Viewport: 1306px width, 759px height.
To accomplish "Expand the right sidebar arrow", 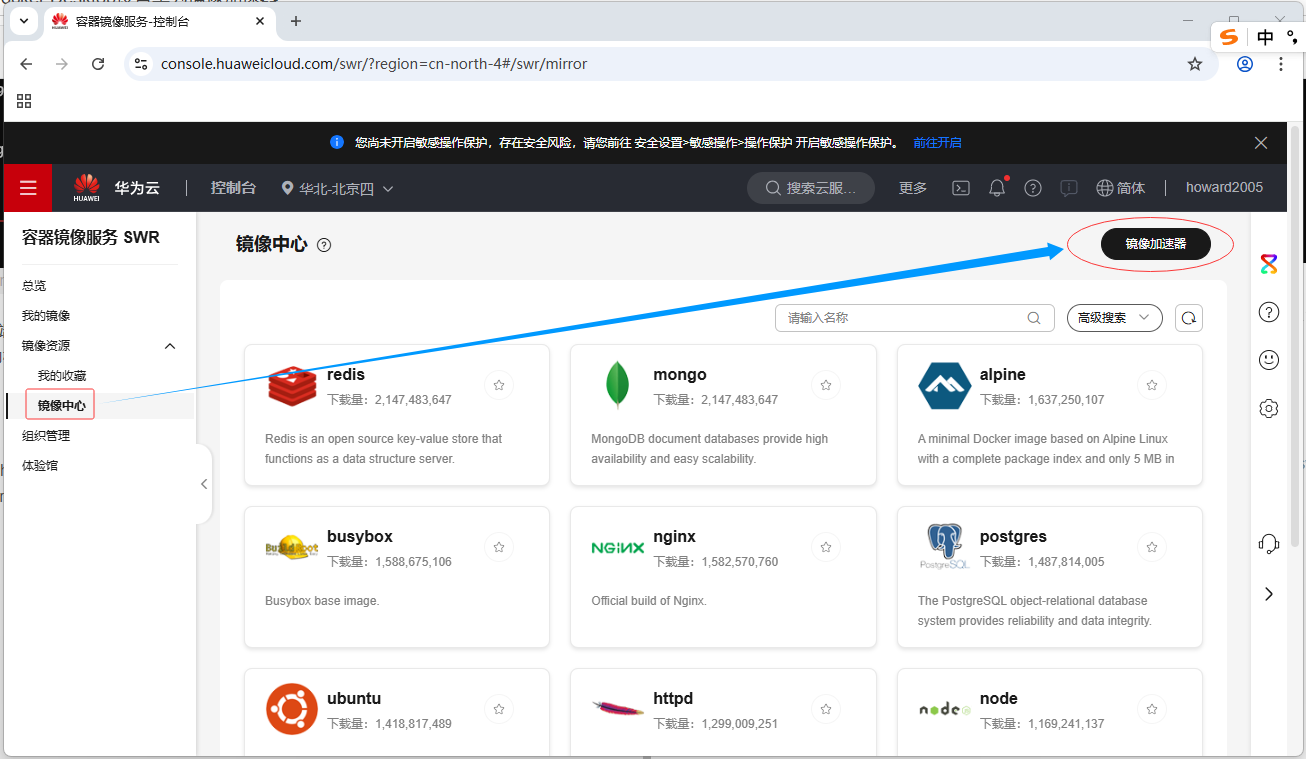I will pos(1269,594).
